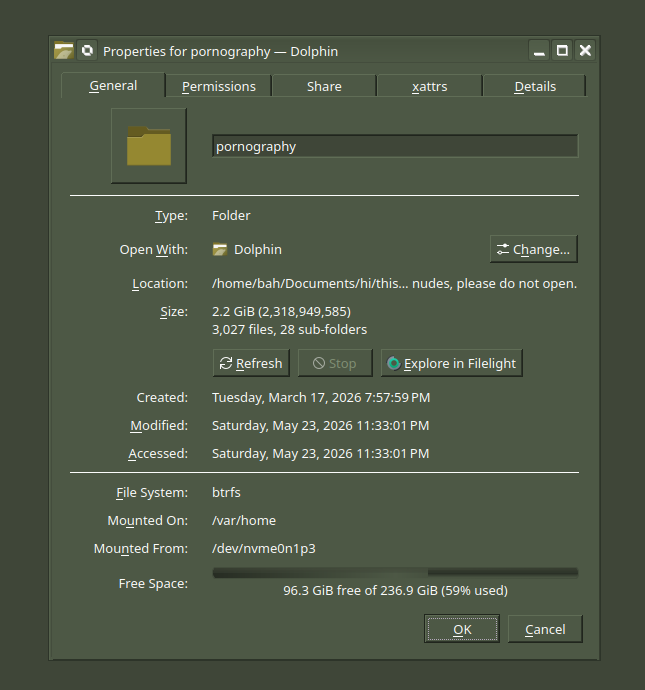645x690 pixels.
Task: Click the Accessed date value
Action: tap(321, 454)
